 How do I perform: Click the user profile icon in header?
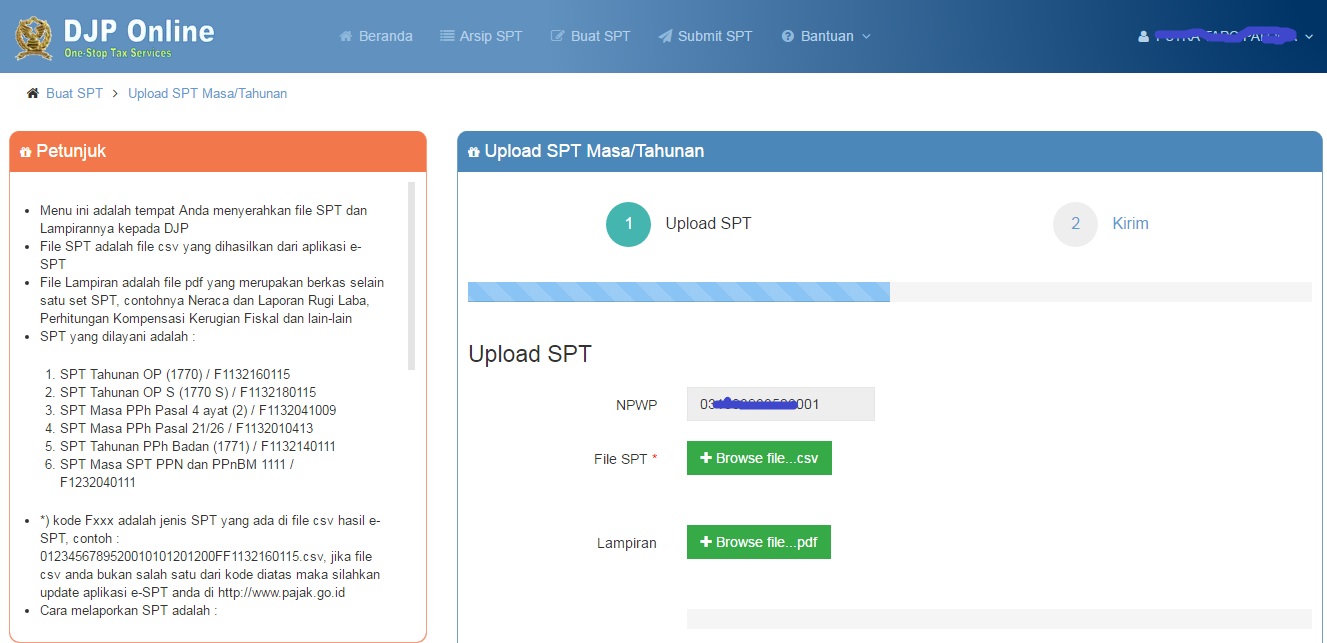(1144, 37)
